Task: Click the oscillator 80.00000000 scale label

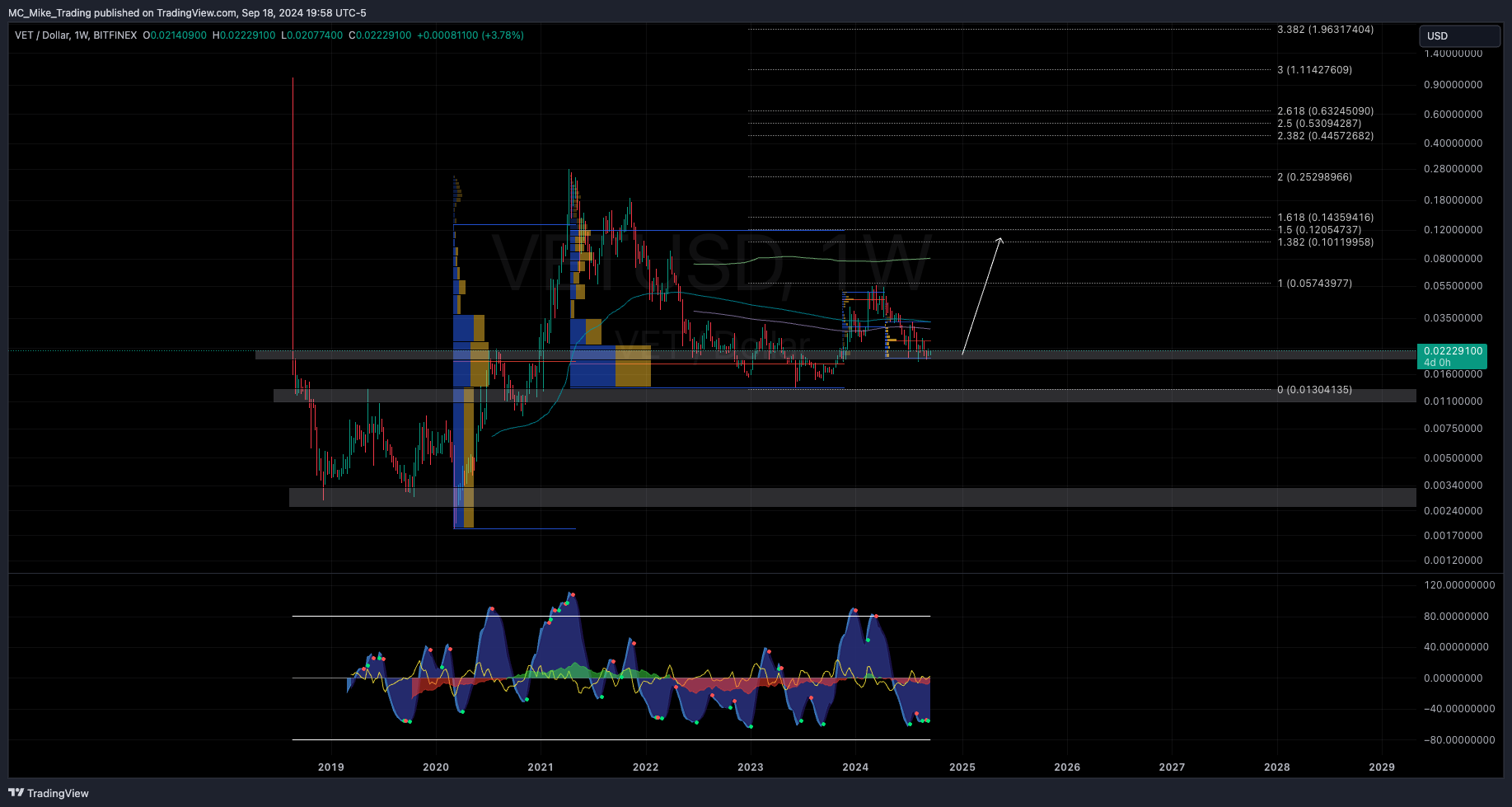Action: (1457, 617)
